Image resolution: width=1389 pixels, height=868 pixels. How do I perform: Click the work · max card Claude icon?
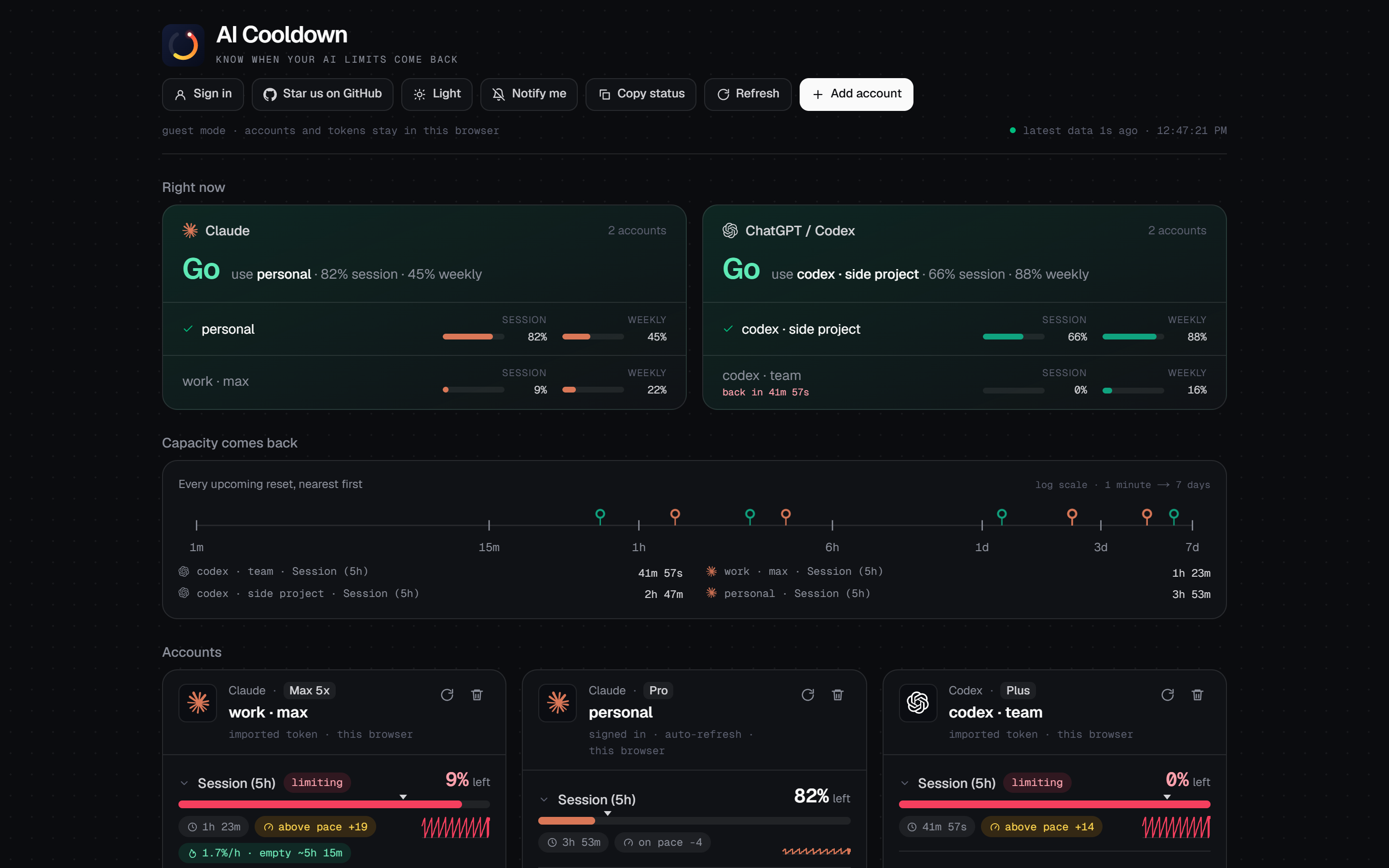click(x=197, y=703)
